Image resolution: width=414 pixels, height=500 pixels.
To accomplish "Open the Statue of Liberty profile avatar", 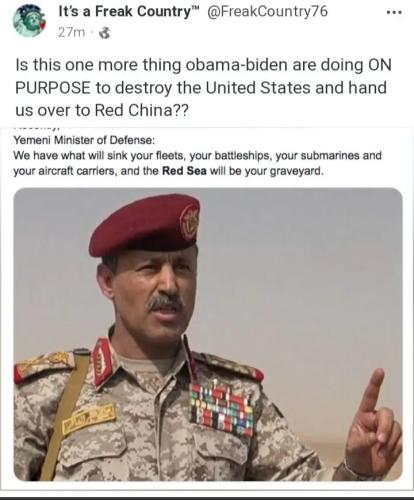I will 29,20.
